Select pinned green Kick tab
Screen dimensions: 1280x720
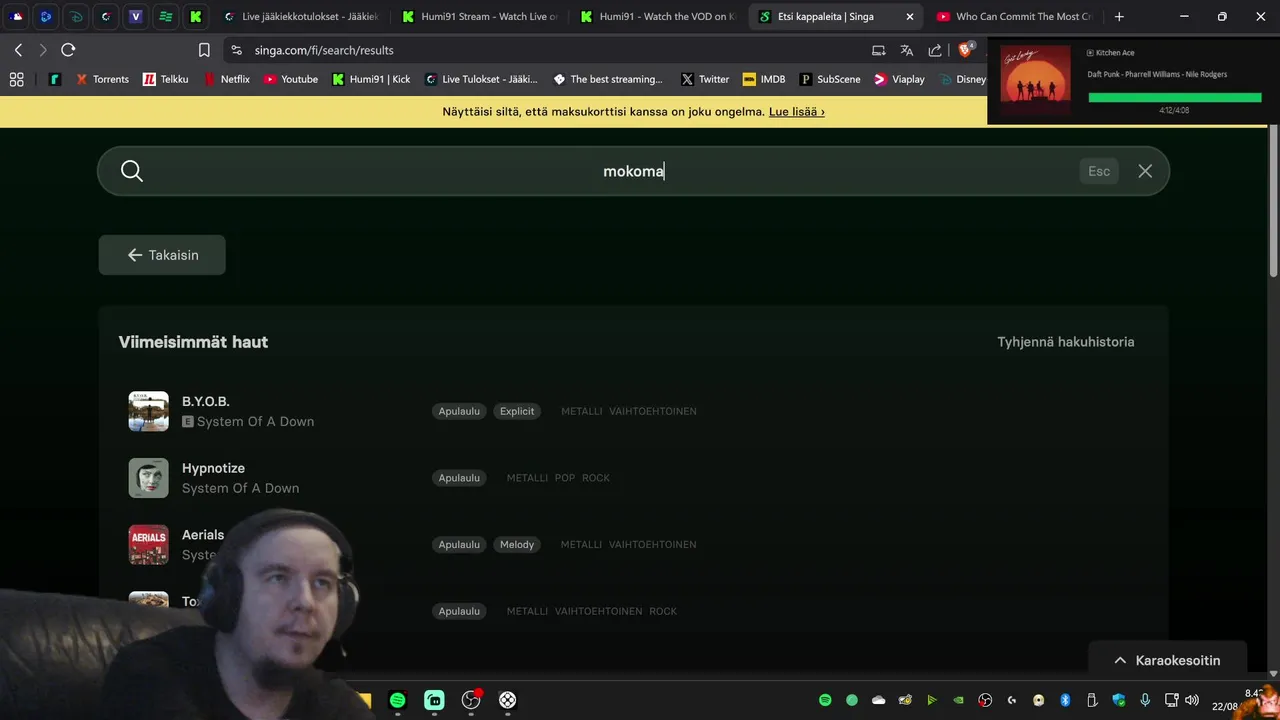click(x=195, y=17)
